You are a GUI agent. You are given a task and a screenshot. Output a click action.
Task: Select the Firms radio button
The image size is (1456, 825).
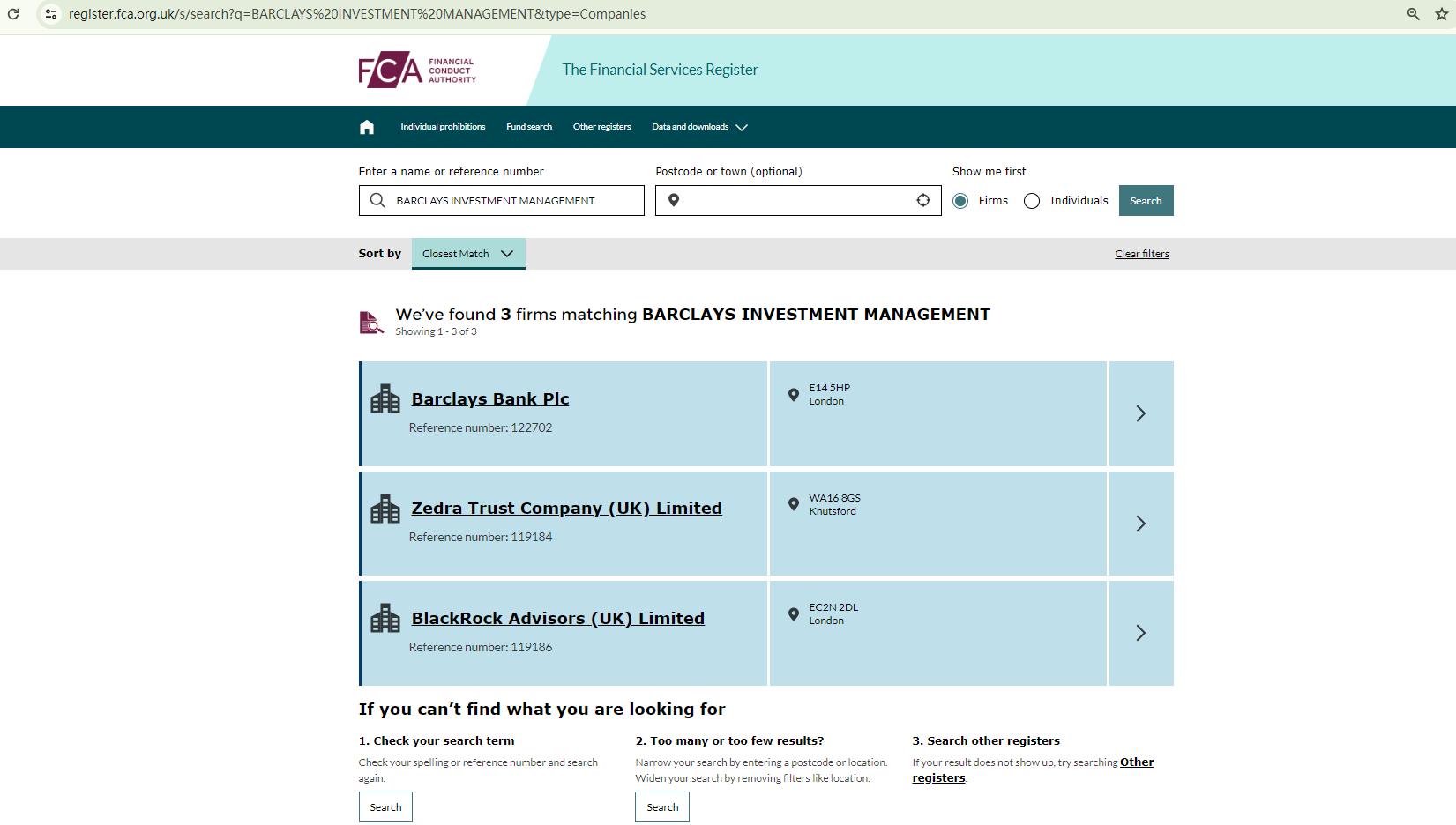[x=960, y=201]
